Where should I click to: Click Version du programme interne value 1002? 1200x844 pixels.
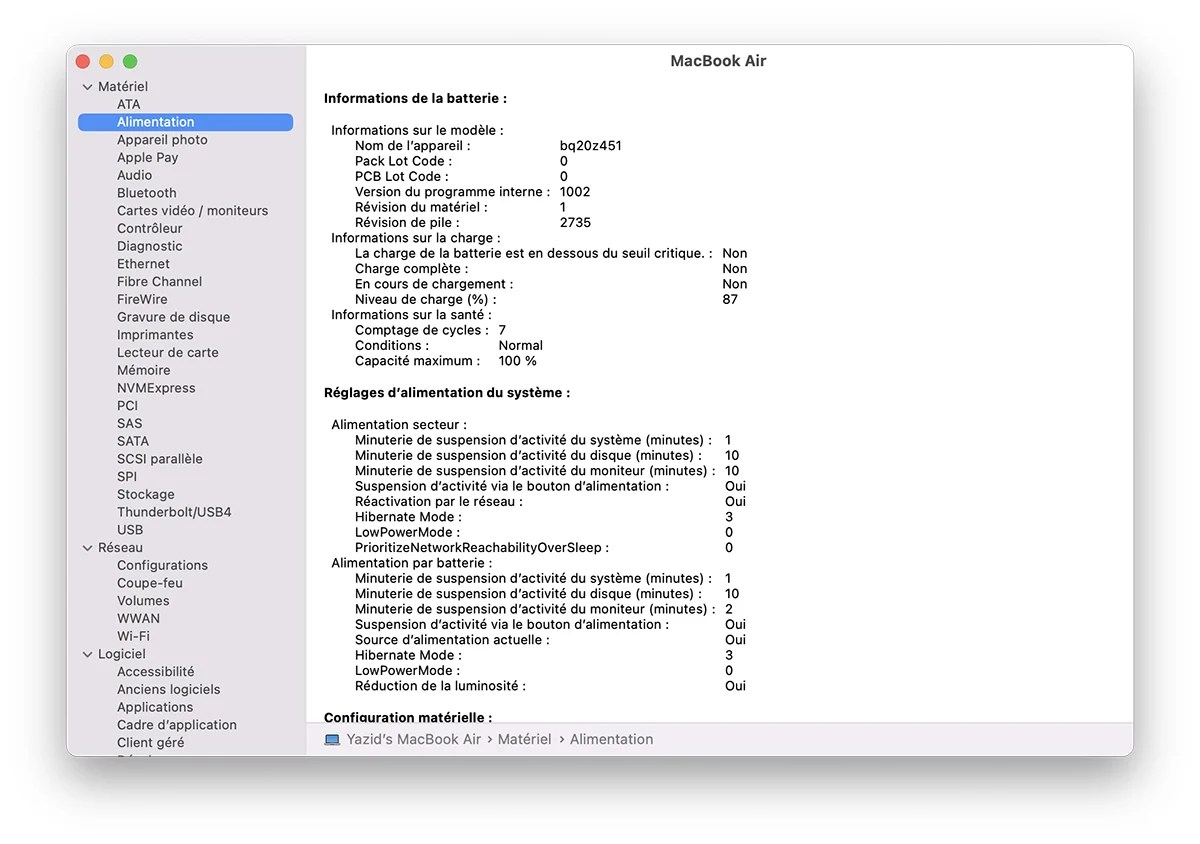tap(575, 192)
